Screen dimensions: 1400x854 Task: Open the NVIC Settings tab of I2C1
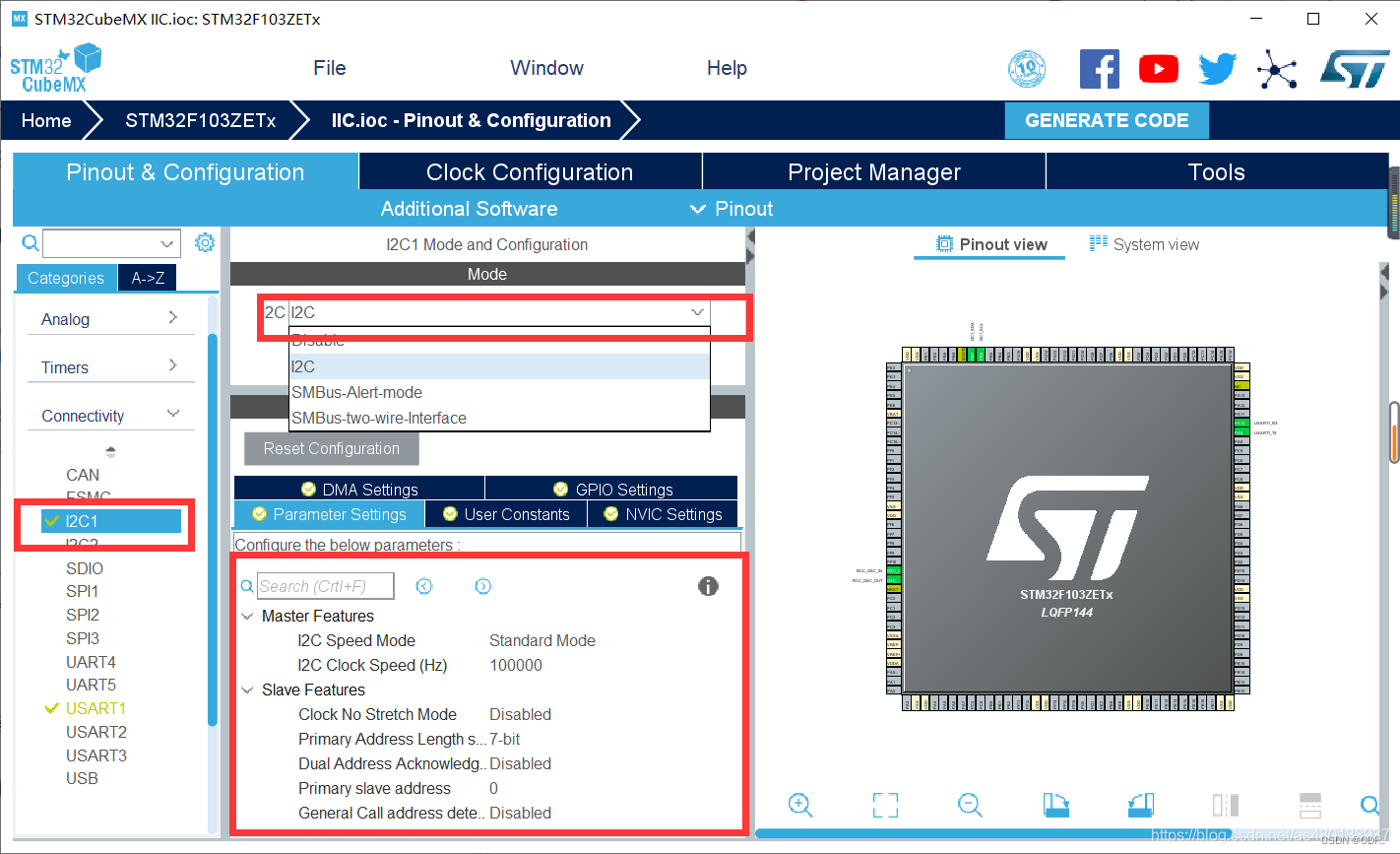tap(670, 513)
